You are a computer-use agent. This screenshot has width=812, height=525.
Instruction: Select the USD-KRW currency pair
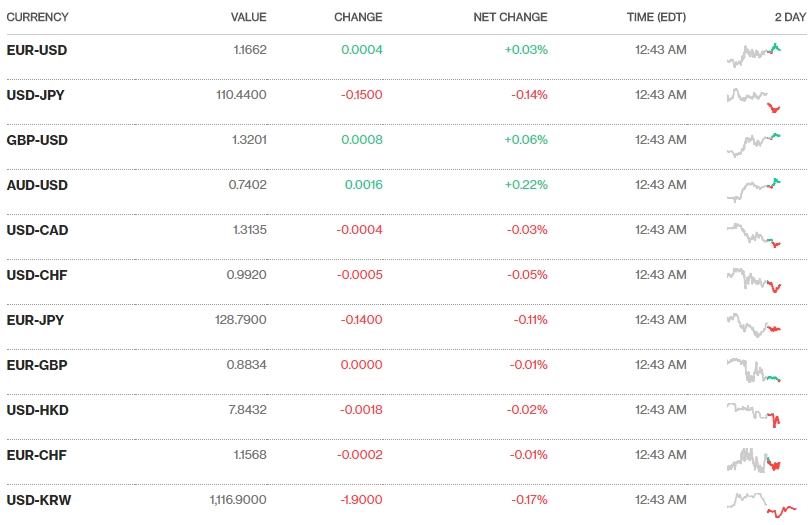(x=39, y=500)
